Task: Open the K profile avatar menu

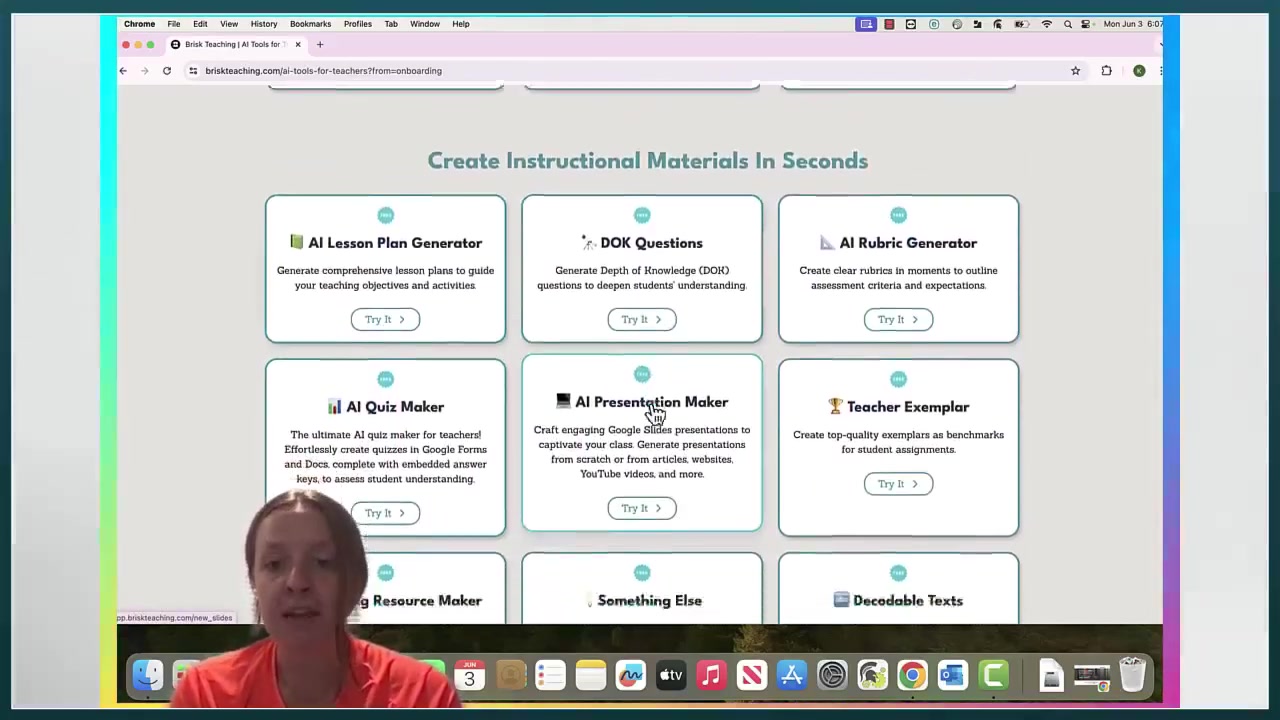Action: (x=1139, y=70)
